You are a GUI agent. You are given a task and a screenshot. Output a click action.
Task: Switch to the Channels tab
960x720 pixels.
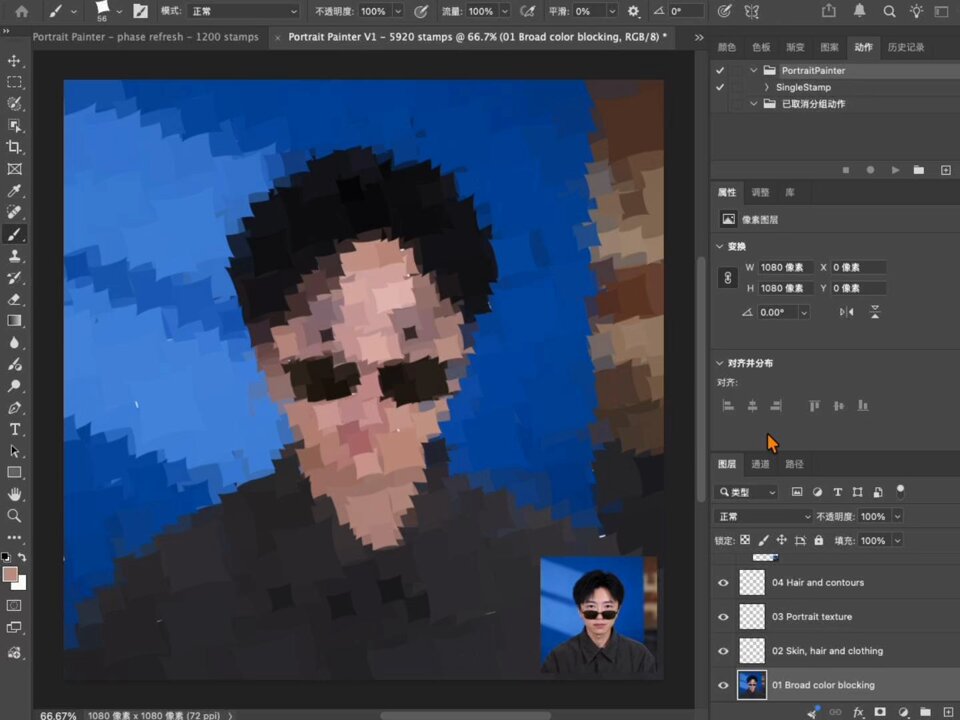click(x=760, y=464)
